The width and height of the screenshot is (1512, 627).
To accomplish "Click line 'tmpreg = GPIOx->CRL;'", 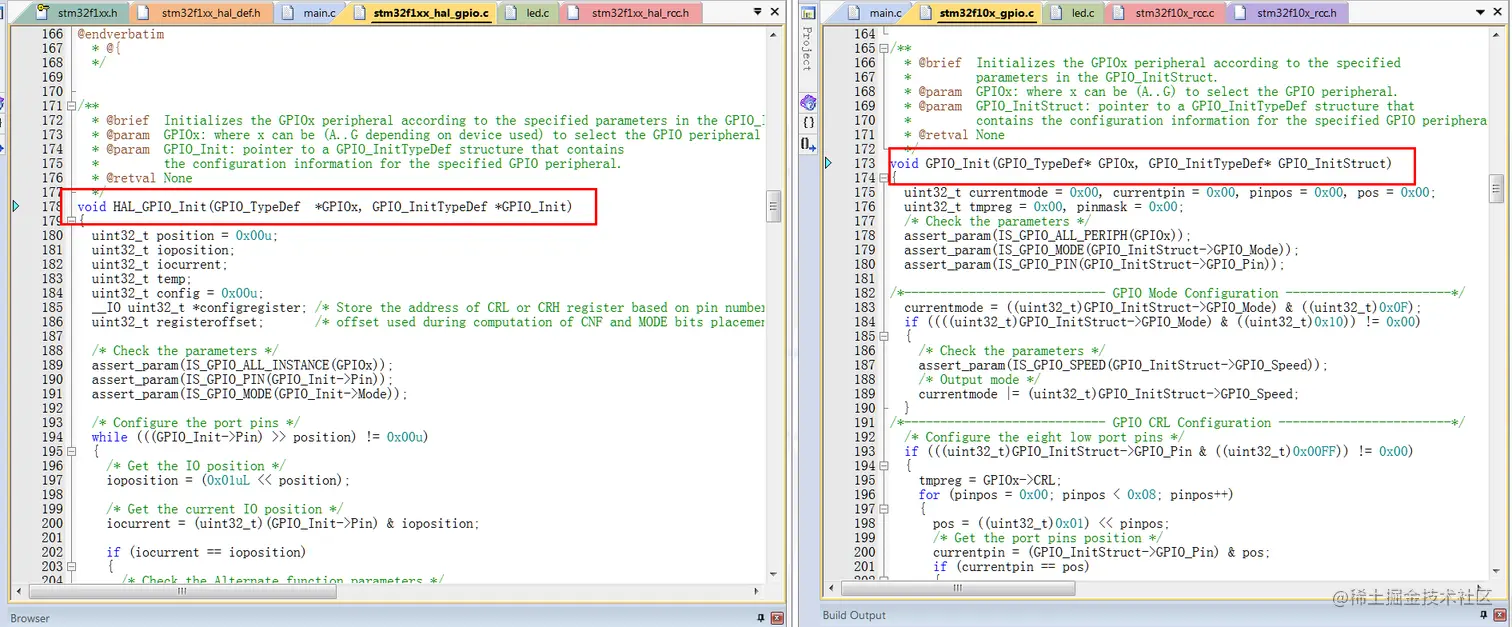I will coord(990,480).
